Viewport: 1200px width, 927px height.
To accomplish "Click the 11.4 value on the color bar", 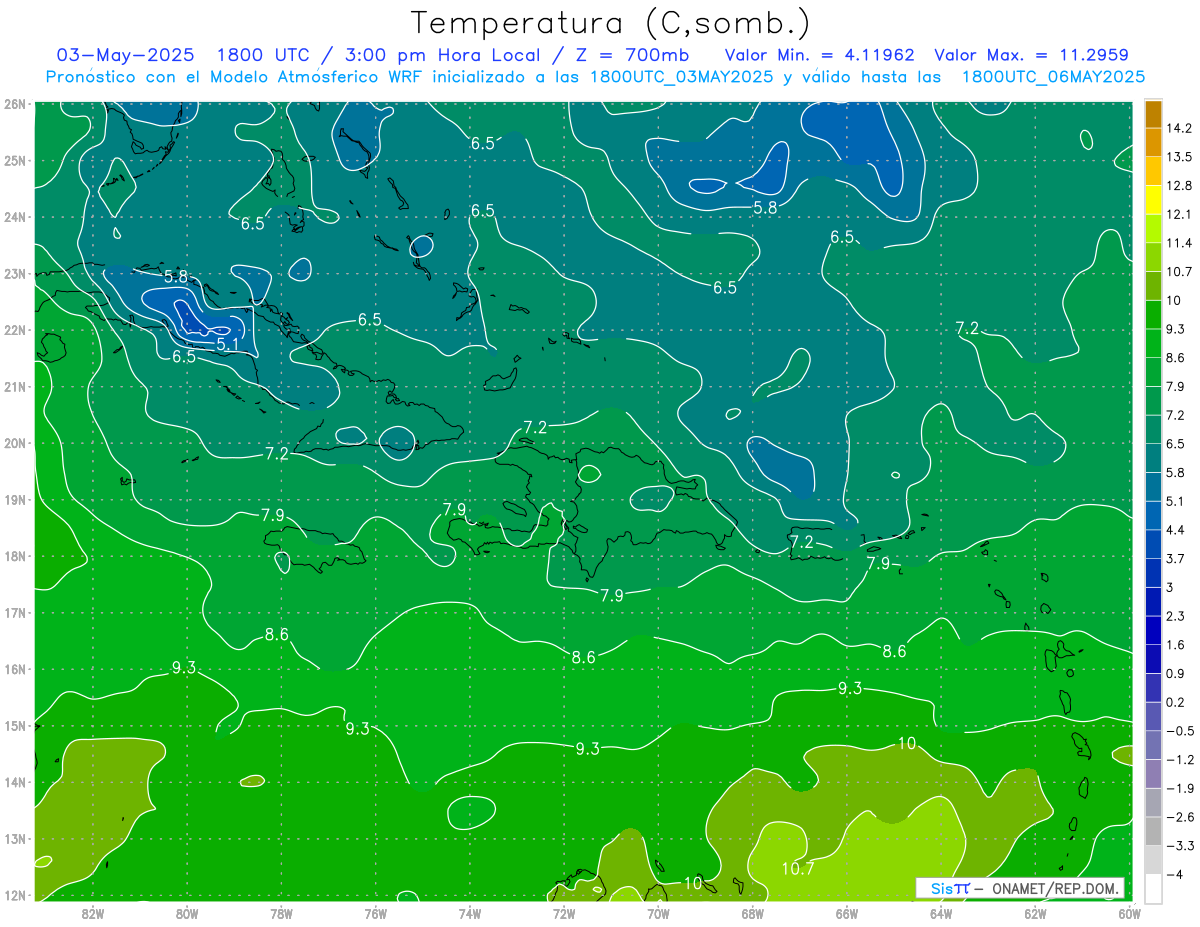I will pyautogui.click(x=1178, y=243).
